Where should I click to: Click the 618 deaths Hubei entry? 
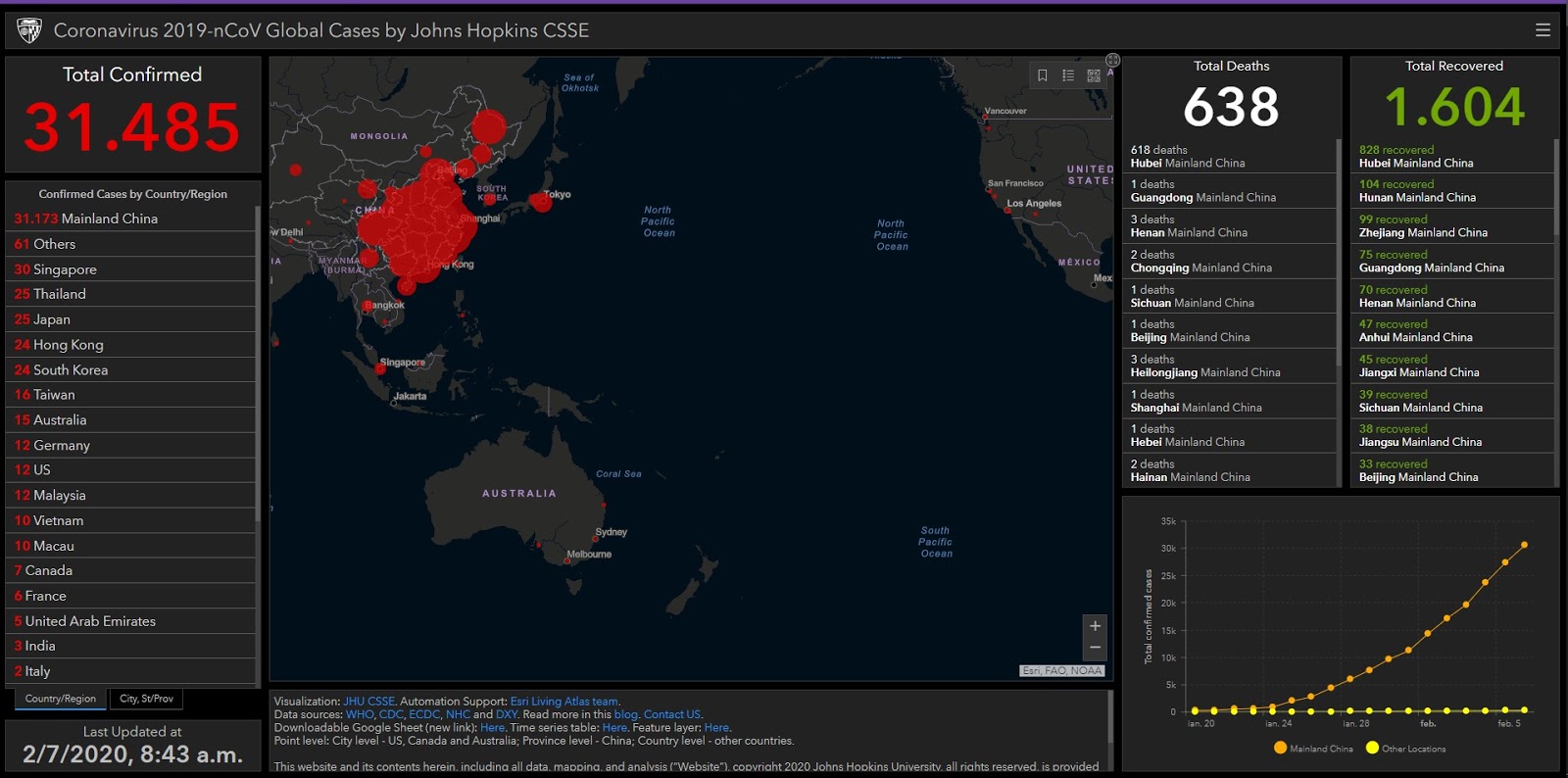click(1229, 157)
